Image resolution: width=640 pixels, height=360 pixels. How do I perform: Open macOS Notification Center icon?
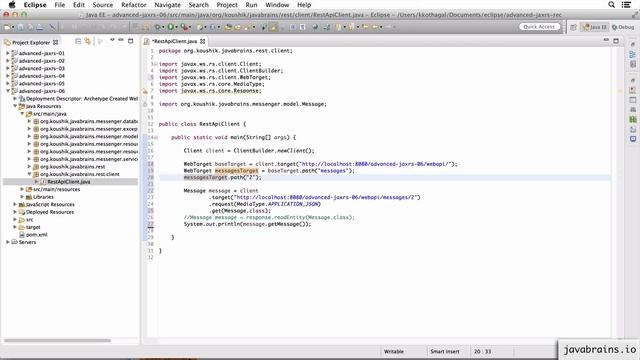coord(627,5)
